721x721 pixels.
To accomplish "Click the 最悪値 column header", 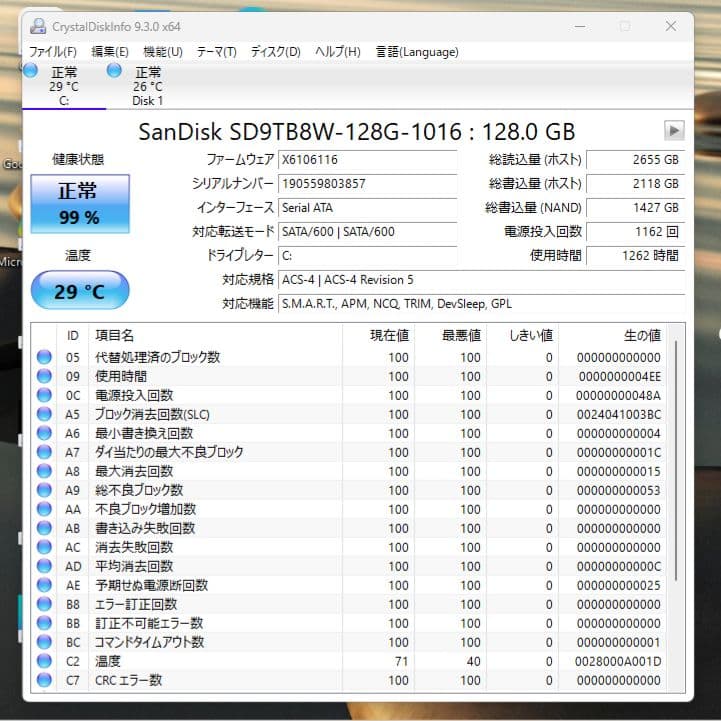I will pyautogui.click(x=451, y=336).
